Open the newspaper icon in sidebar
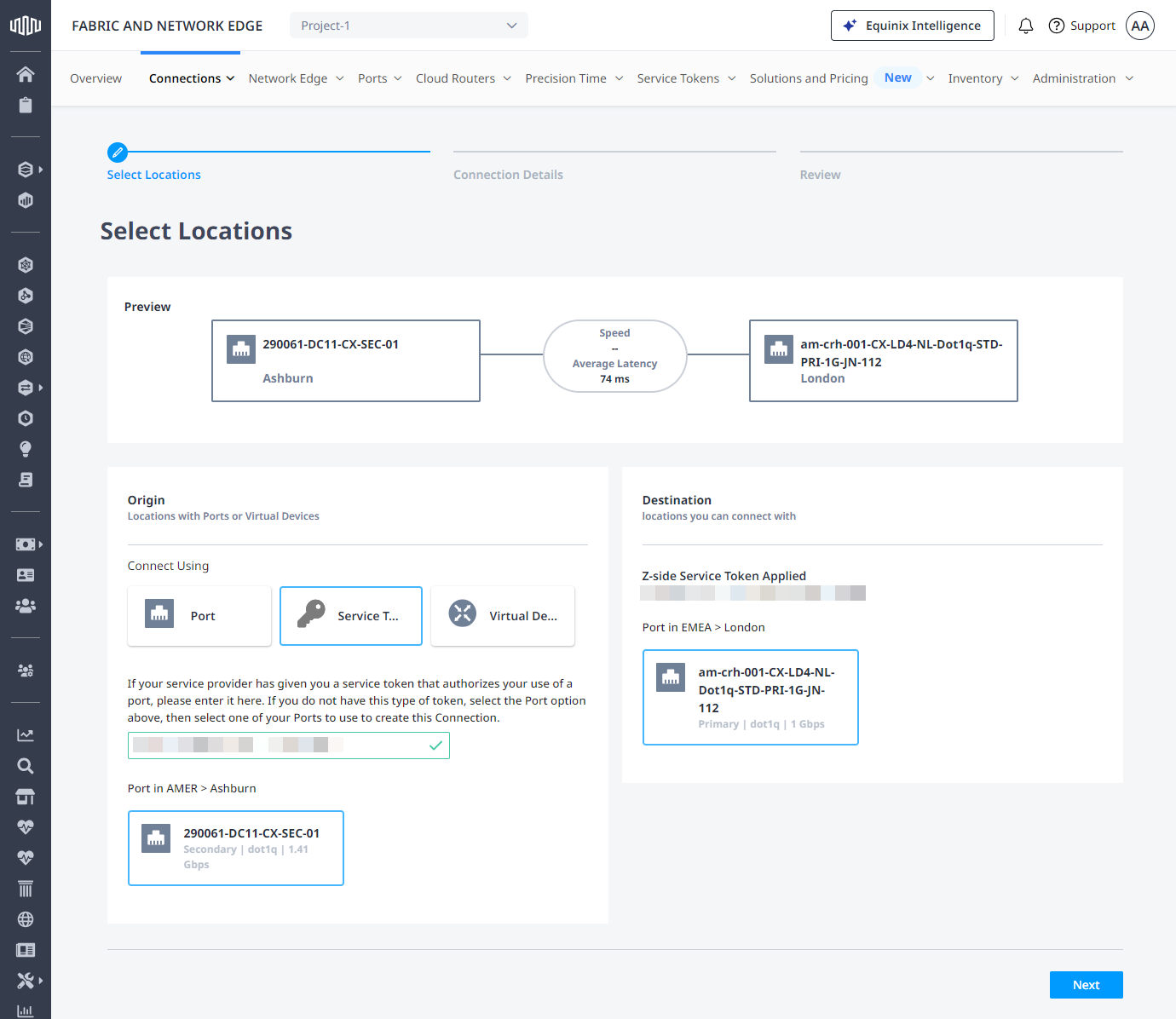Viewport: 1176px width, 1019px height. [26, 950]
